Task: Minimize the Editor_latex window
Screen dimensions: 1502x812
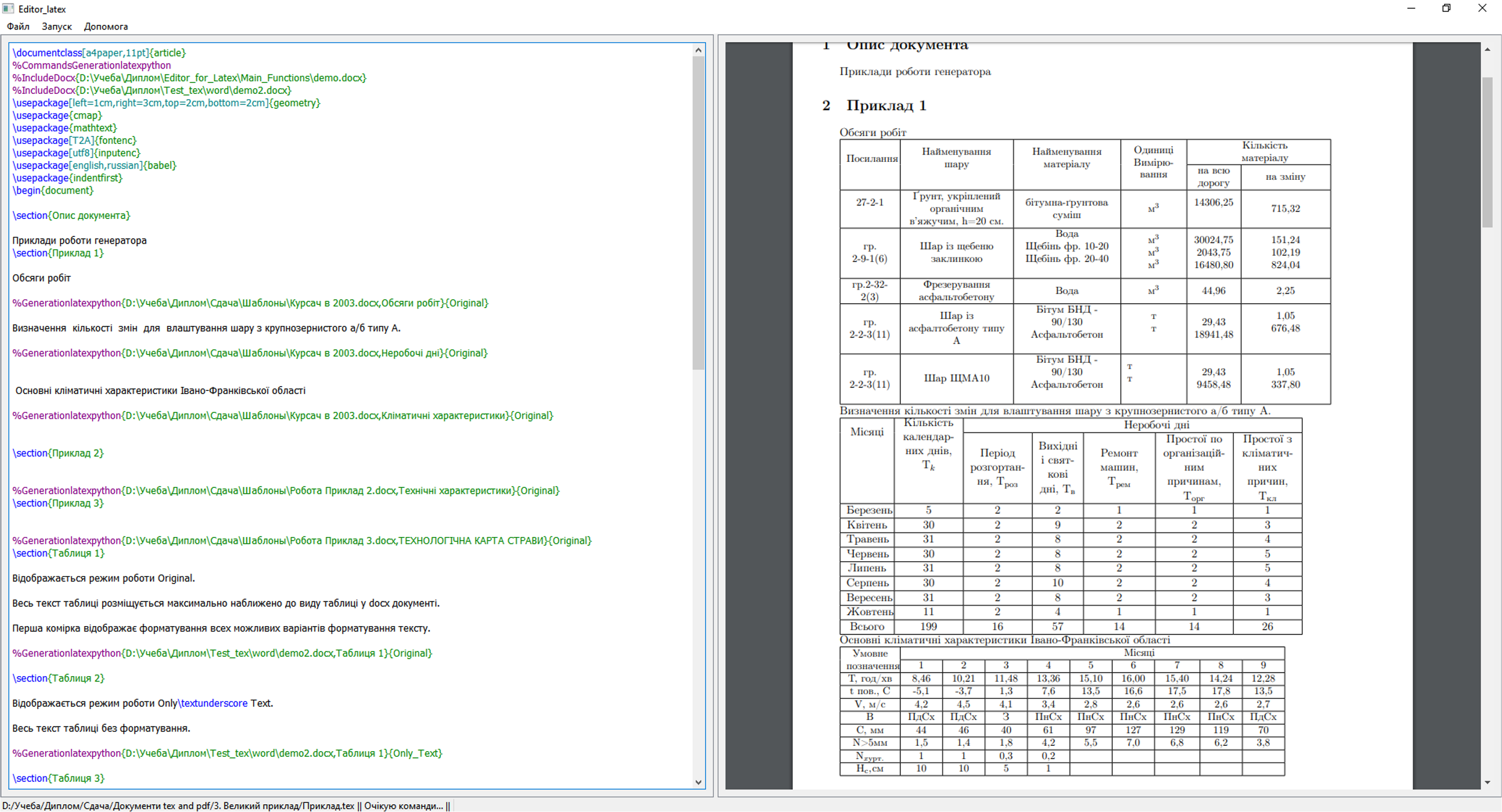Action: click(x=1411, y=8)
